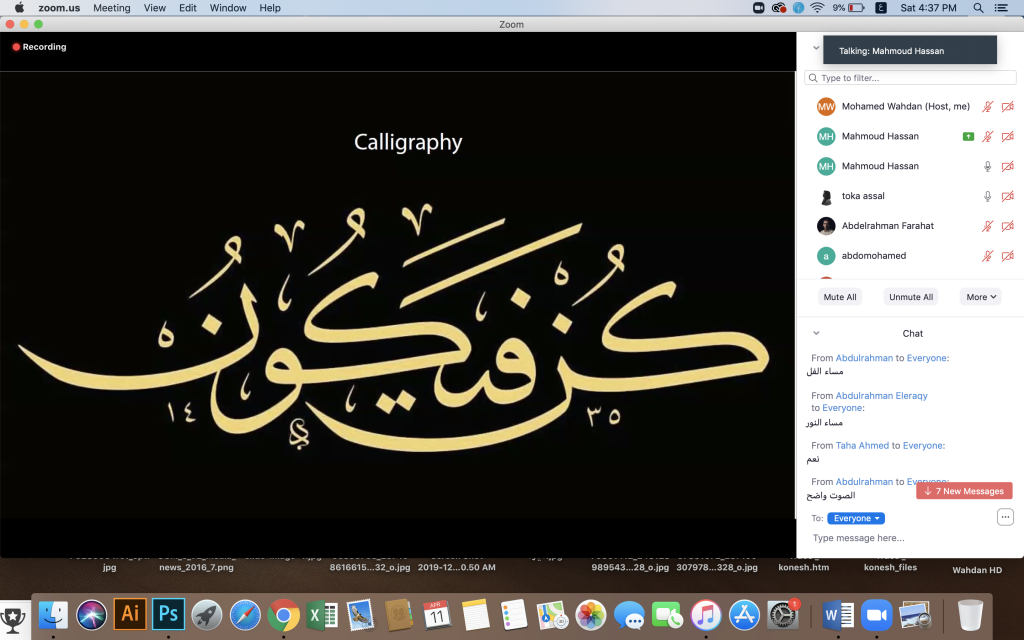This screenshot has height=640, width=1024.
Task: Open the More dropdown in participants panel
Action: 980,297
